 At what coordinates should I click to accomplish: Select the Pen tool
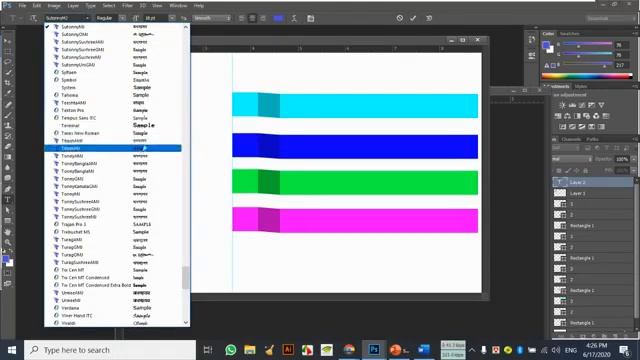pos(7,189)
